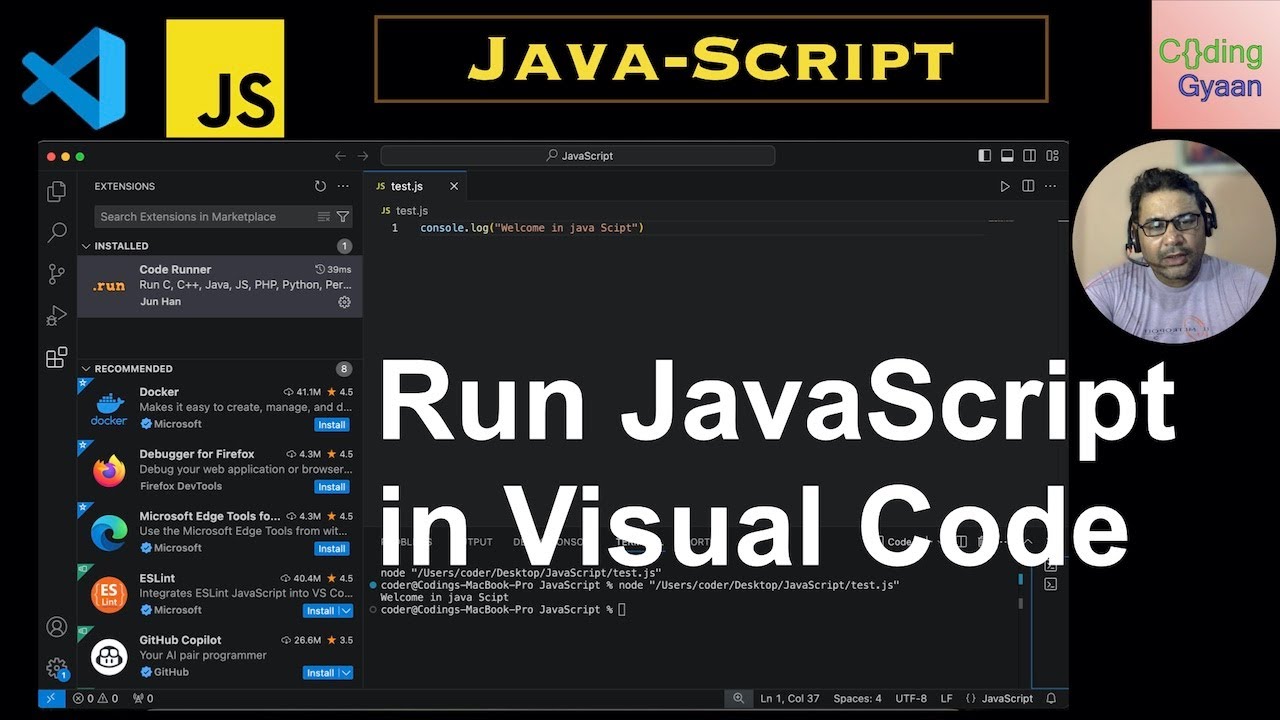1280x720 pixels.
Task: Click the recommended extensions count badge 8
Action: pyautogui.click(x=344, y=369)
